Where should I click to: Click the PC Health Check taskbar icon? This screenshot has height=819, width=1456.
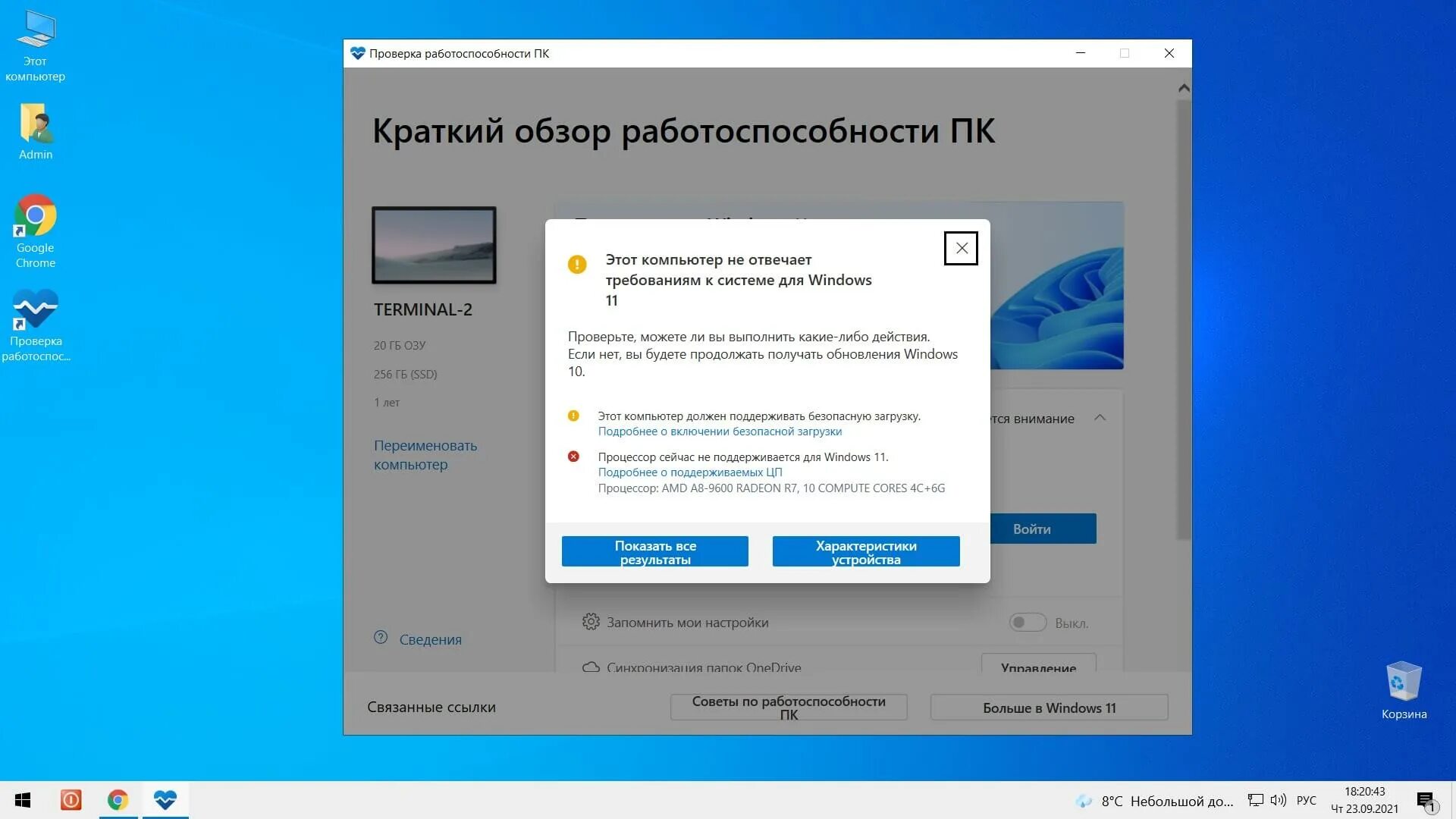pos(165,800)
